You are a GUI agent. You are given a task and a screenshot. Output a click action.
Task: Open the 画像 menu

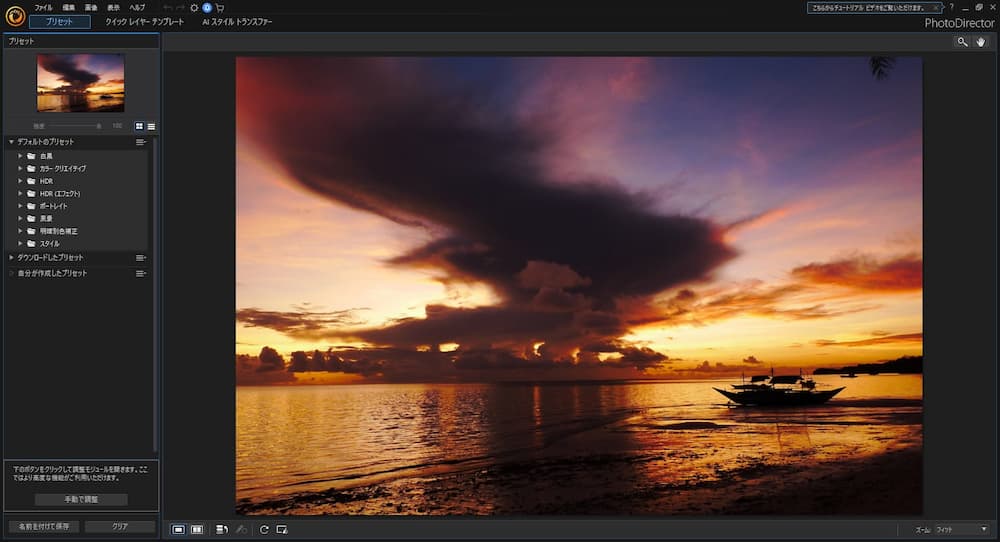[91, 8]
